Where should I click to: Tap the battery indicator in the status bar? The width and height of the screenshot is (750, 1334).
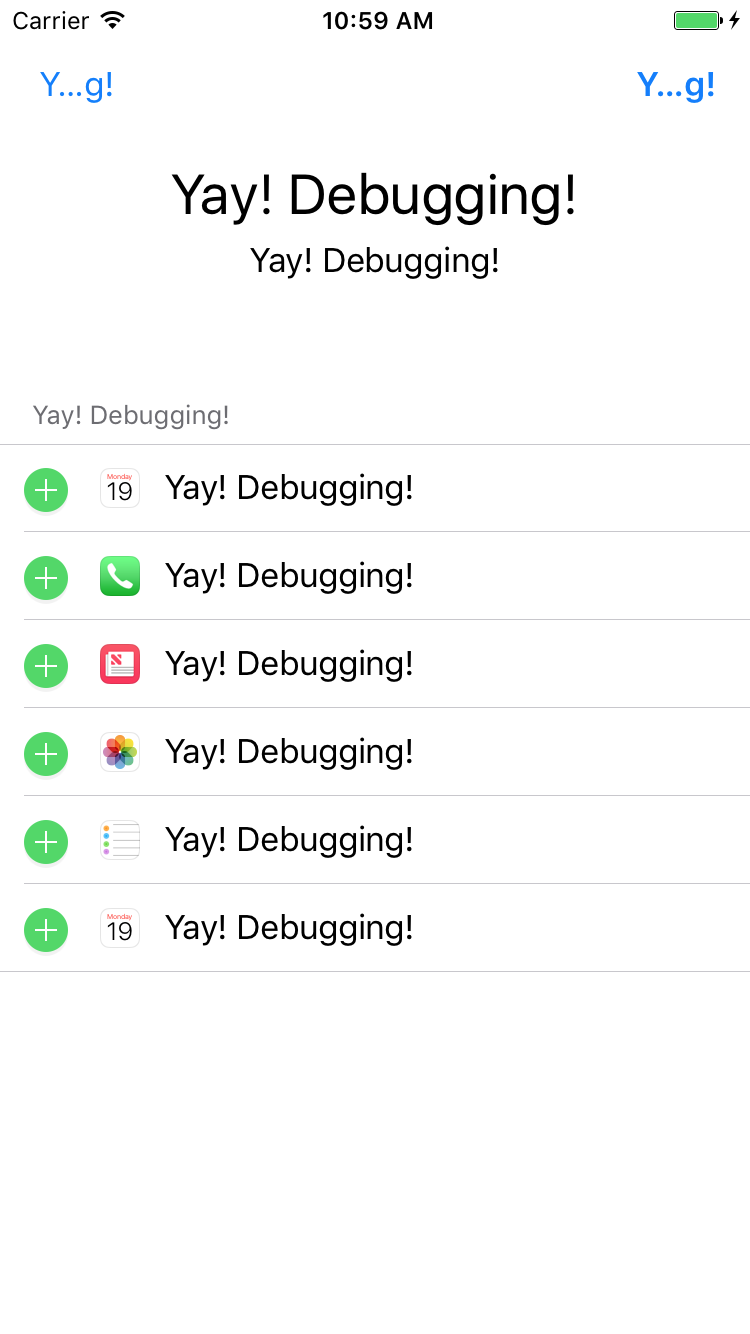696,19
